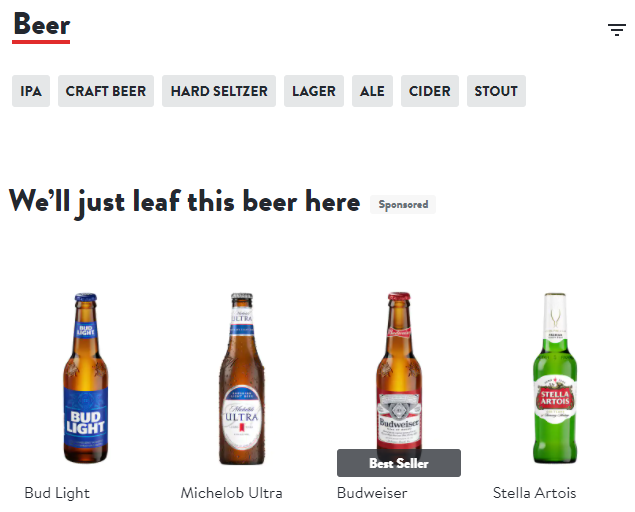This screenshot has height=512, width=635.
Task: Click the Bud Light product name
Action: click(x=57, y=493)
